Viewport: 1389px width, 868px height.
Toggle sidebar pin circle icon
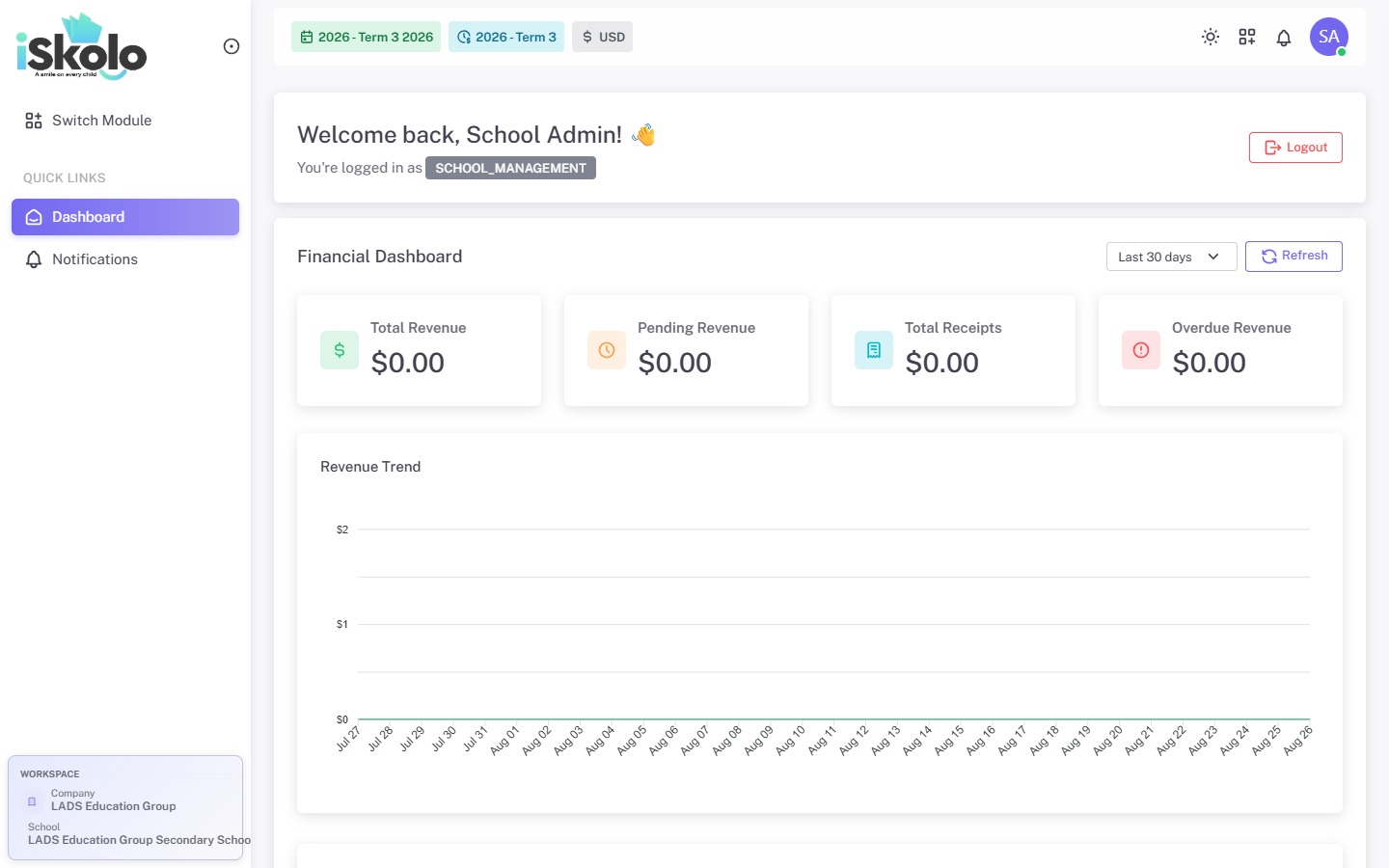(x=231, y=46)
